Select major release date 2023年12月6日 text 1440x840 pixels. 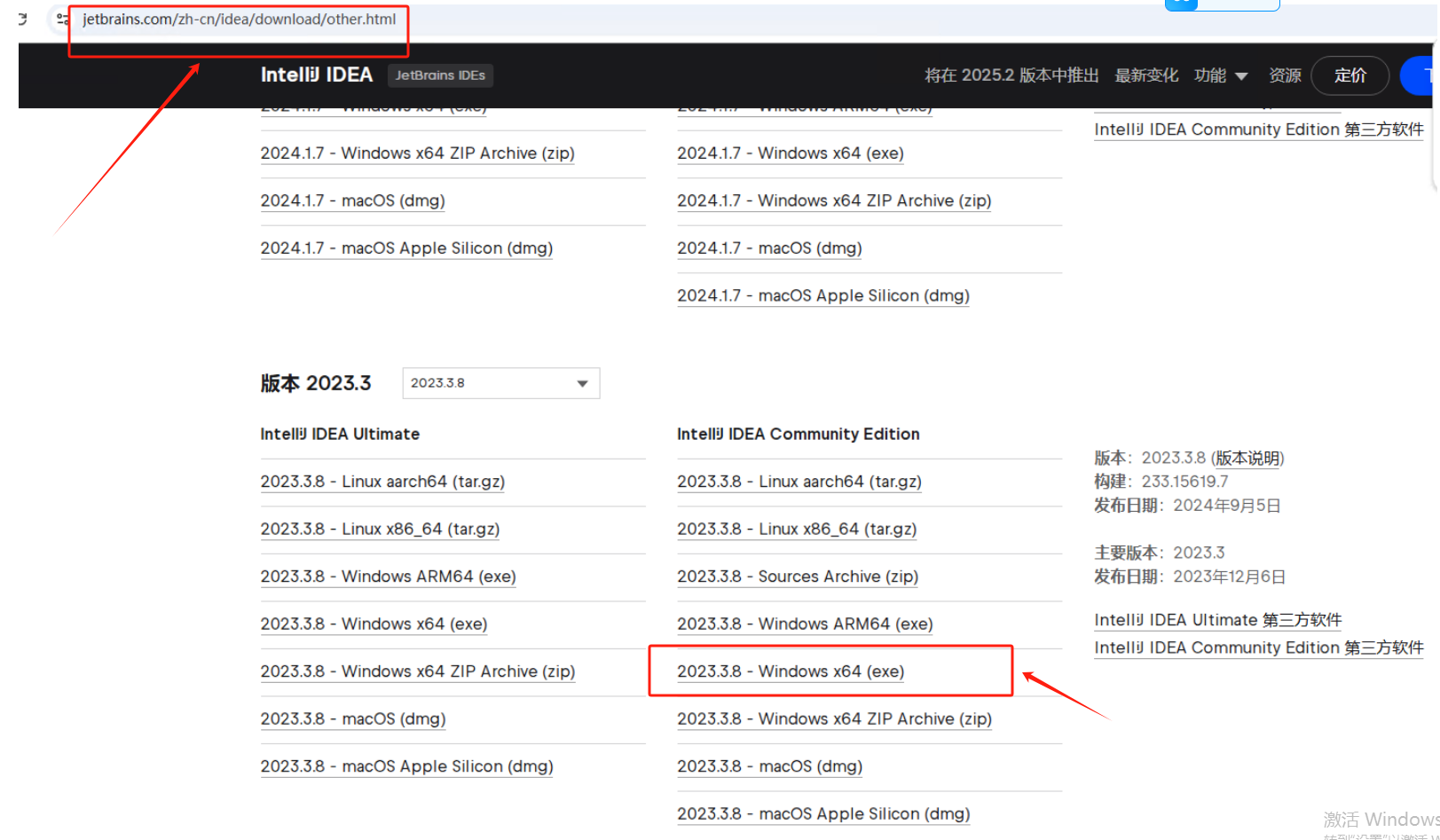click(1229, 577)
